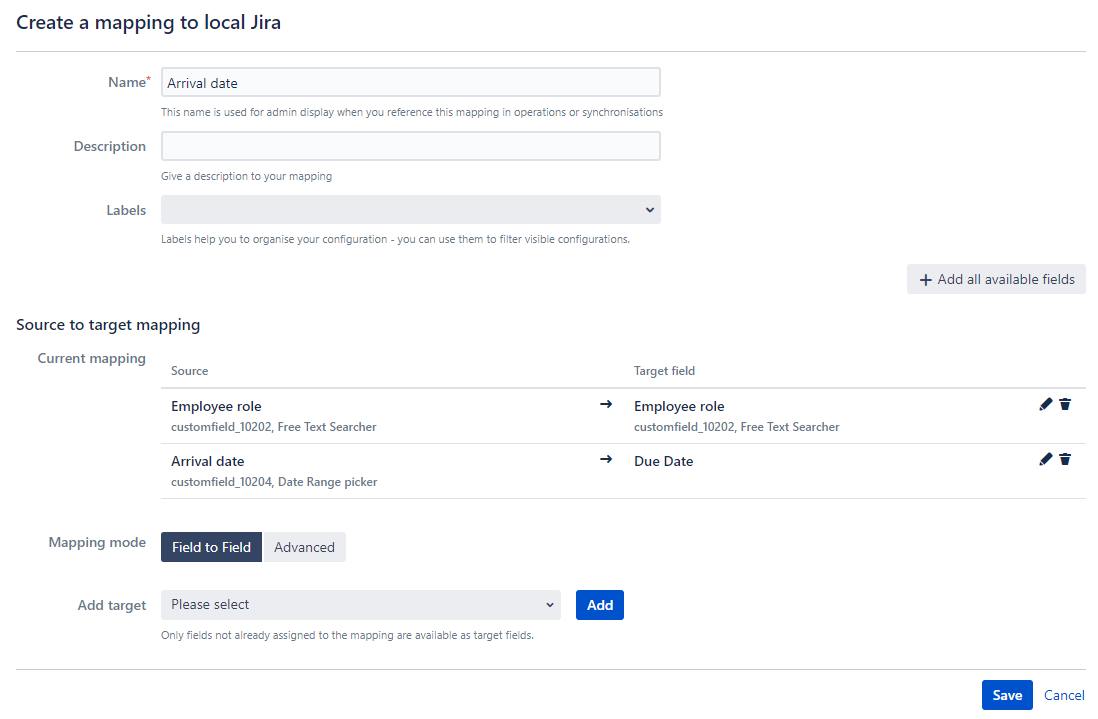Viewport: 1098px width, 719px height.
Task: Open the Please select target field dropdown
Action: (x=360, y=605)
